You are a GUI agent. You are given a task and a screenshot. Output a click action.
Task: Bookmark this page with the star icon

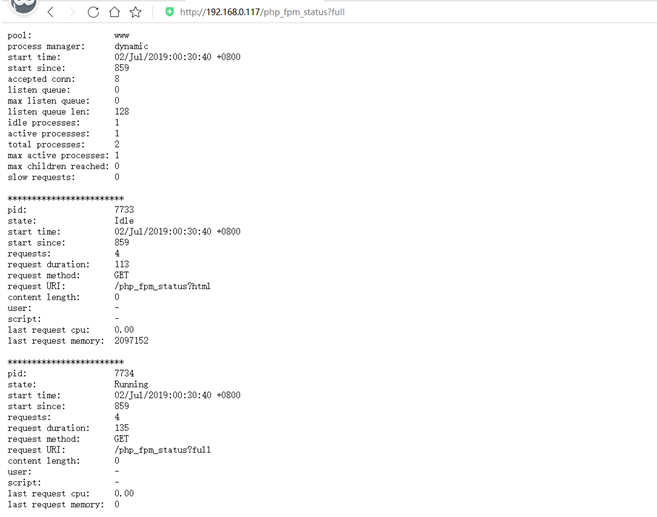pos(135,12)
